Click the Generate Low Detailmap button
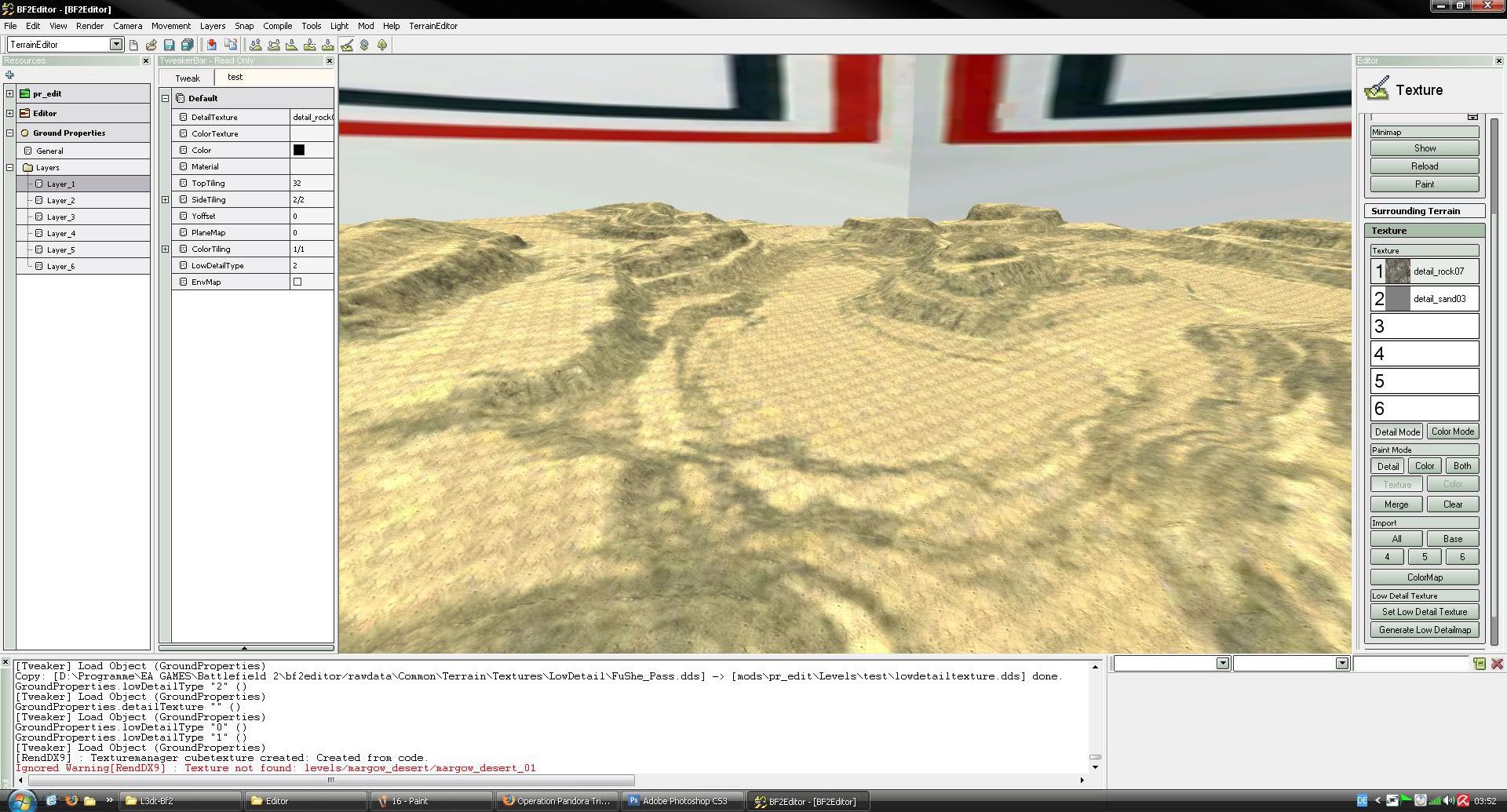This screenshot has height=812, width=1507. click(1424, 630)
